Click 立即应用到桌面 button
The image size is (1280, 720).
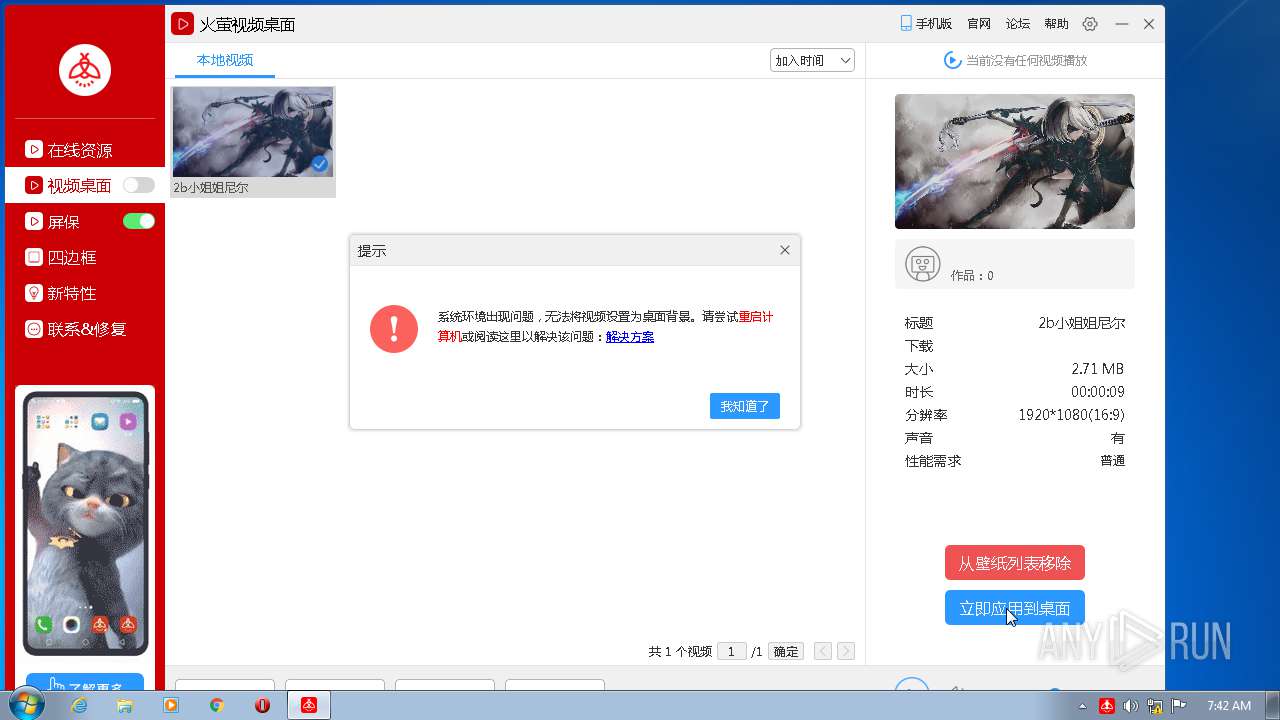(1015, 608)
